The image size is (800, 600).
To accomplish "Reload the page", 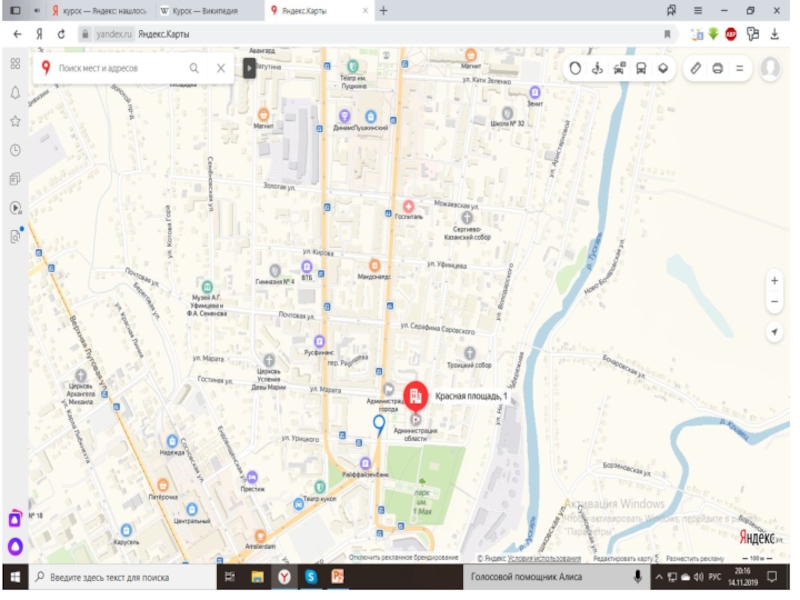I will [x=62, y=35].
